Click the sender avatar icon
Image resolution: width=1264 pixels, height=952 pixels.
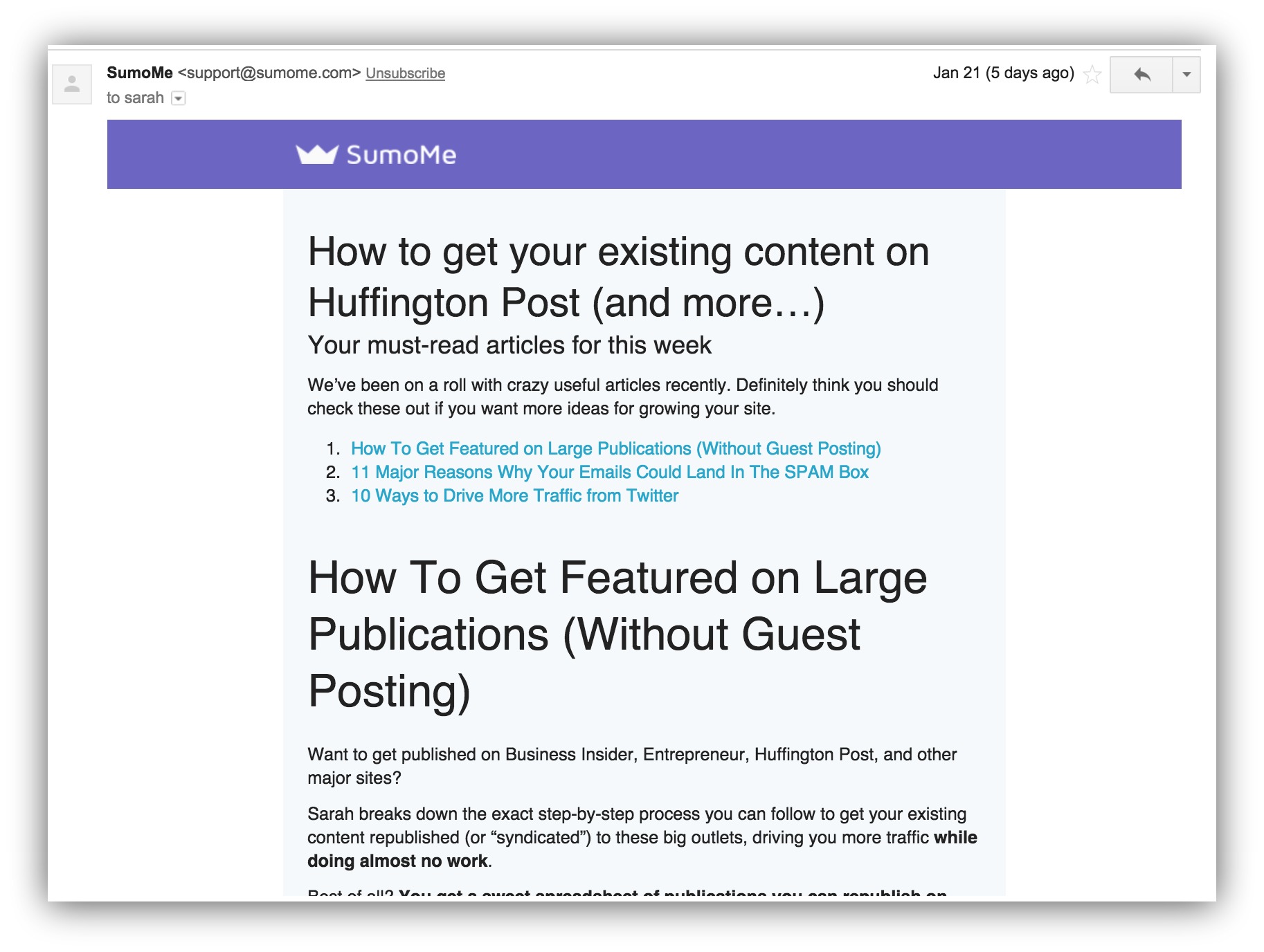tap(72, 84)
